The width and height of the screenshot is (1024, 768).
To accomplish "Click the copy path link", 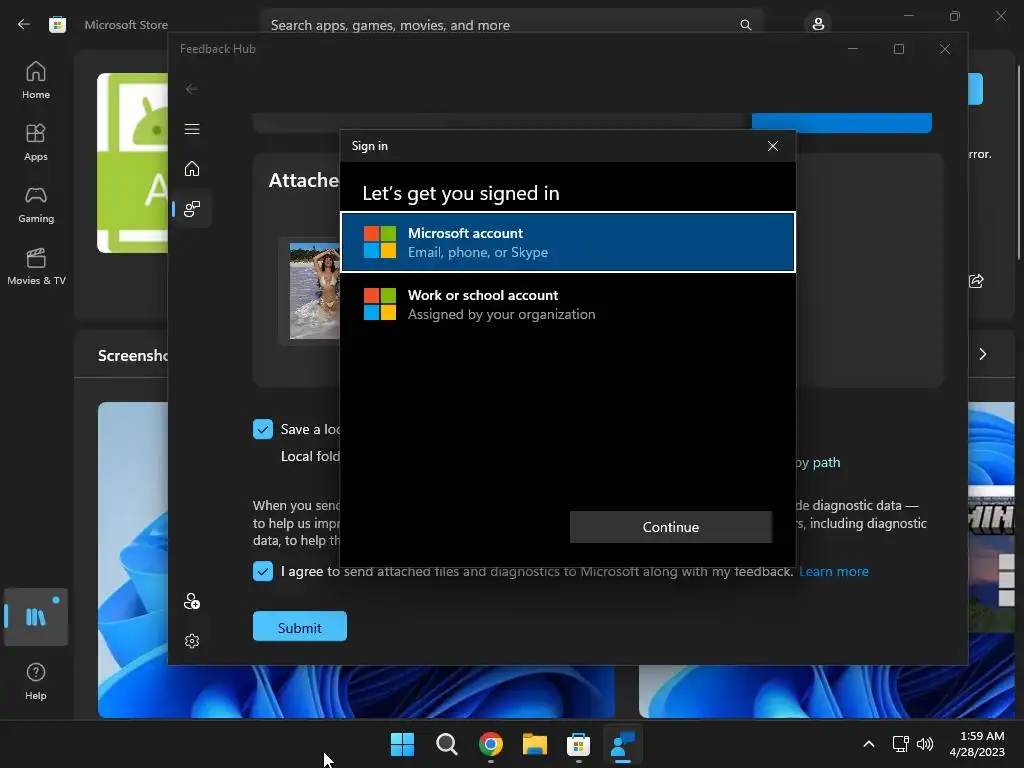I will (x=818, y=462).
